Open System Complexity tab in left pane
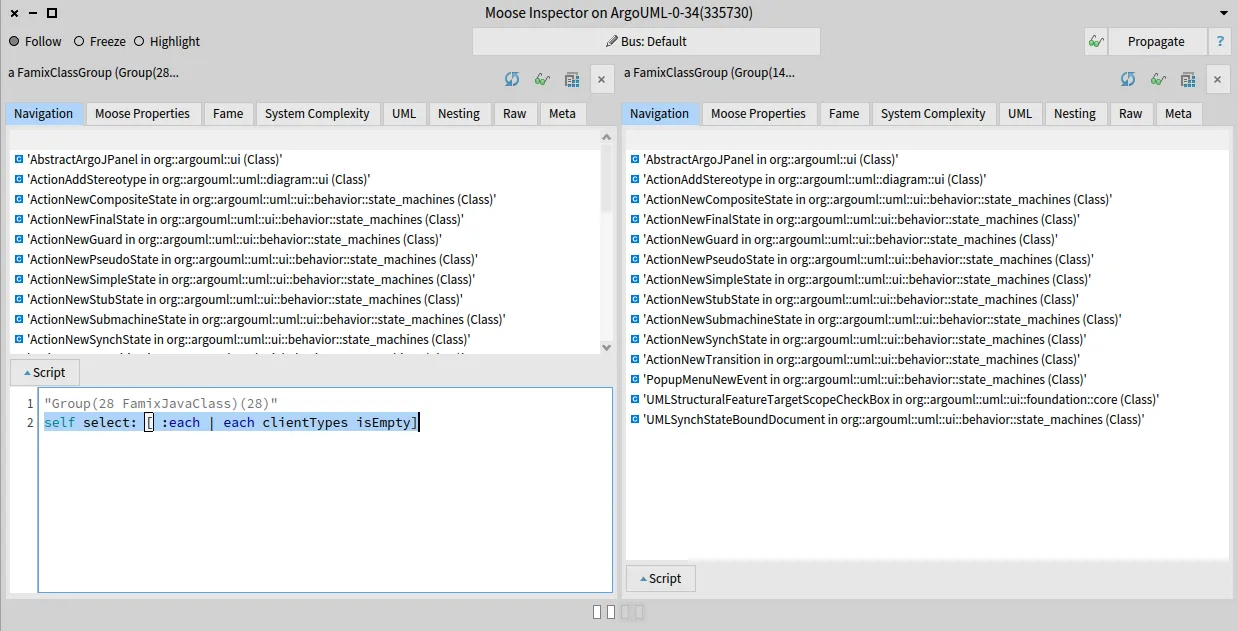The height and width of the screenshot is (631, 1238). pos(317,113)
